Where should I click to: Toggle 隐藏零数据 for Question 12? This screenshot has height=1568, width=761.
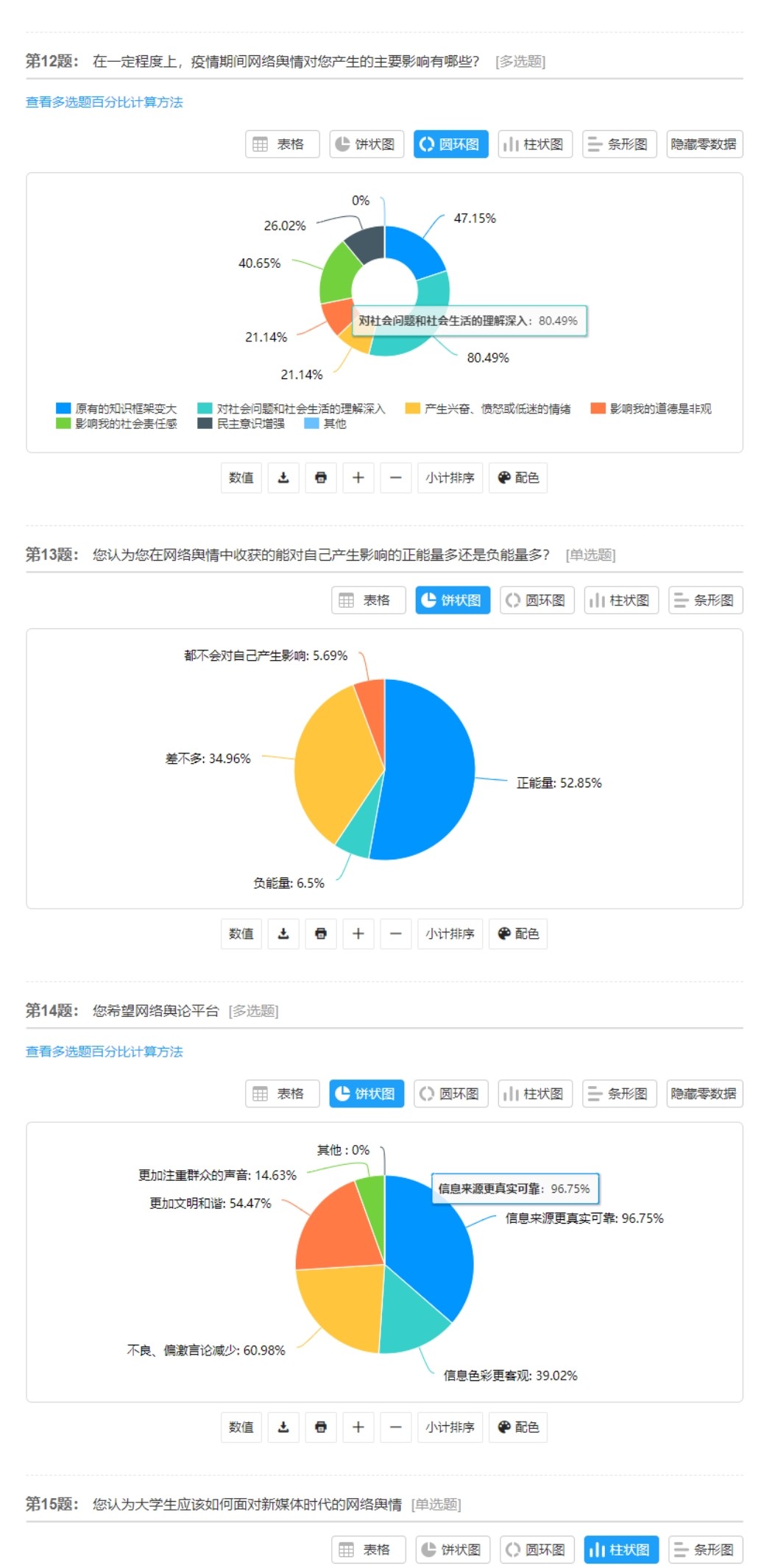pos(704,144)
